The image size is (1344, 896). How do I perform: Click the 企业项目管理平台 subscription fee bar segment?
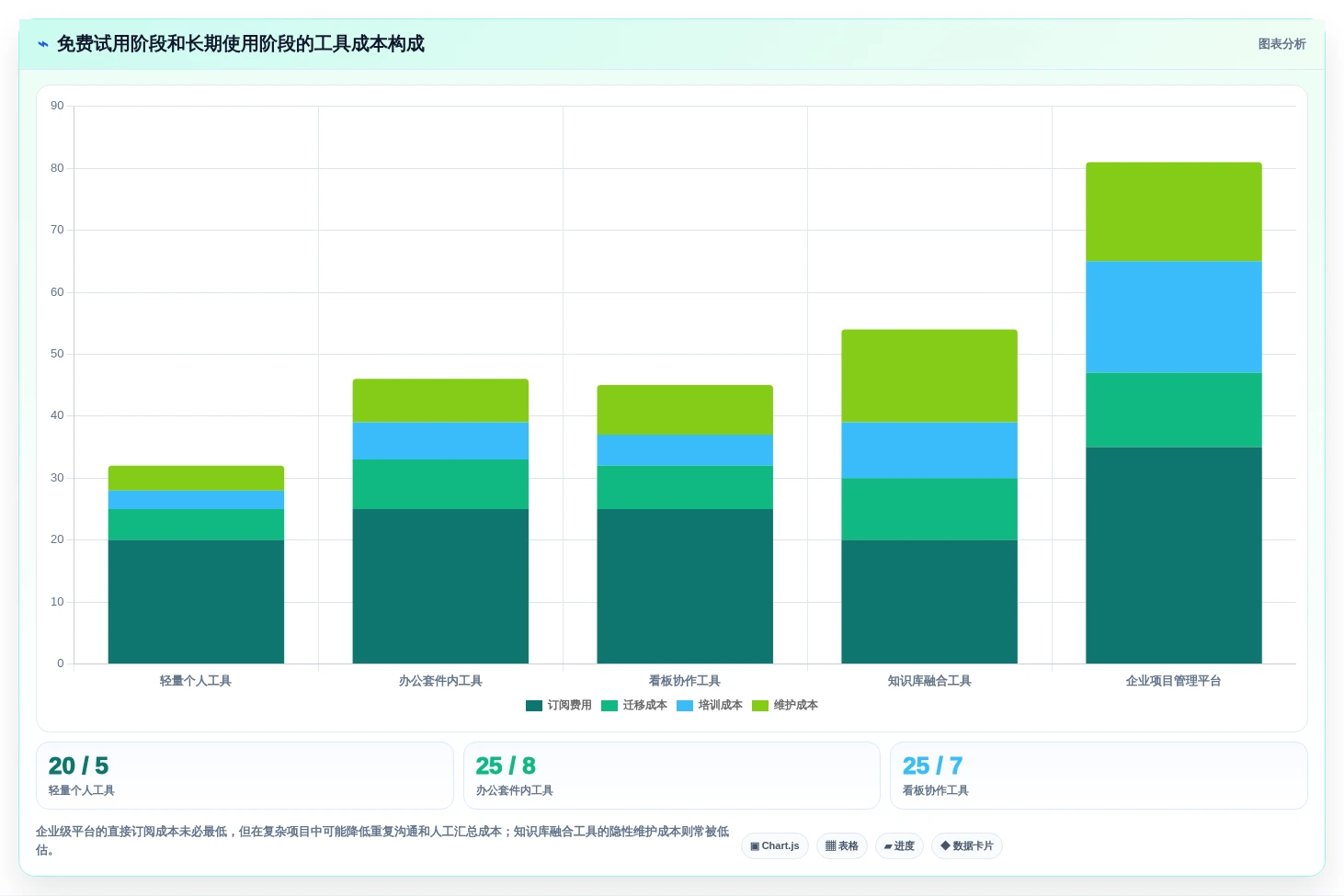click(1174, 555)
